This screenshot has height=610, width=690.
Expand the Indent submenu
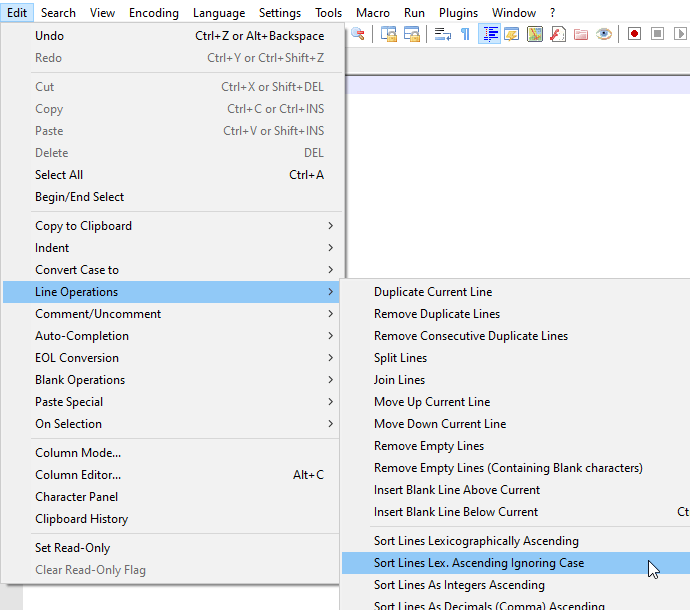point(171,248)
